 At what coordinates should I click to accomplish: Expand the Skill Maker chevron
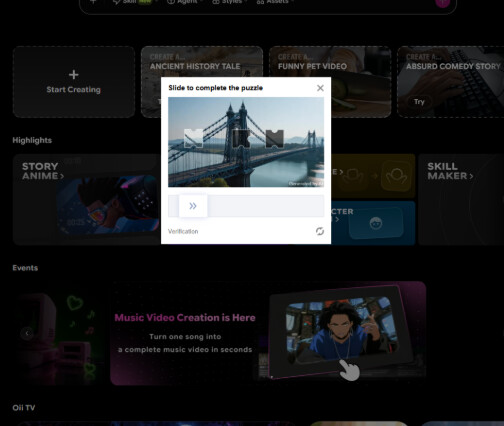471,176
